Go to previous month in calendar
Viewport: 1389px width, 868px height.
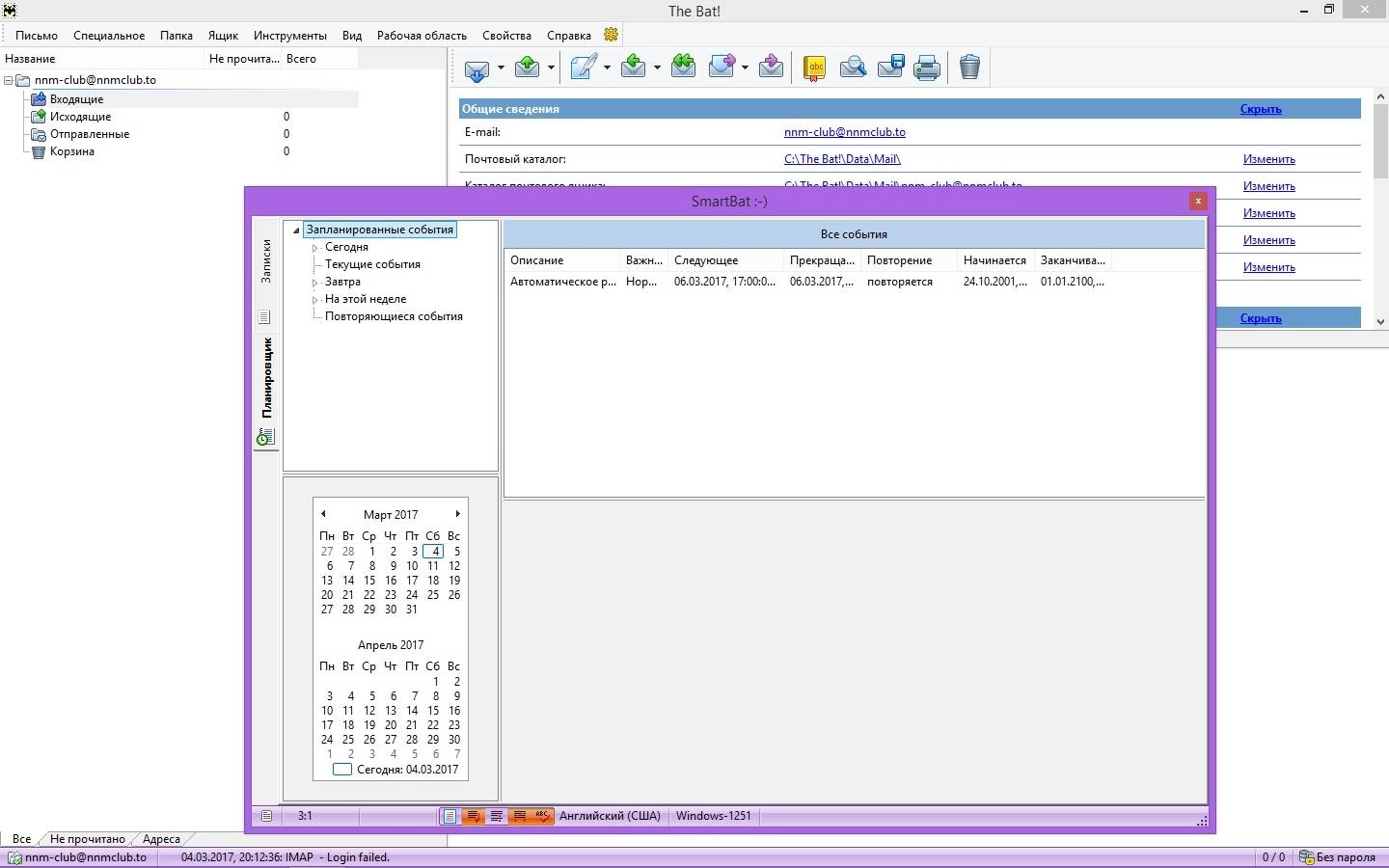point(323,514)
